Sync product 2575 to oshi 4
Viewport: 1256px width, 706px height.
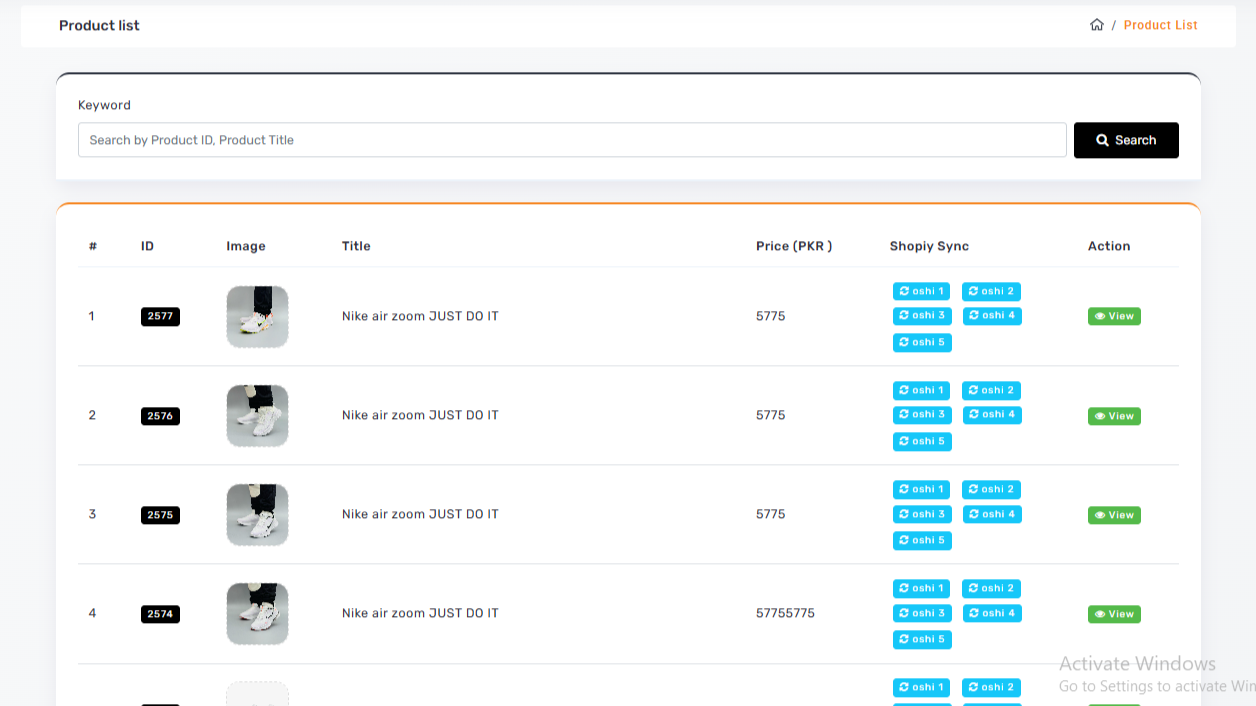[992, 513]
